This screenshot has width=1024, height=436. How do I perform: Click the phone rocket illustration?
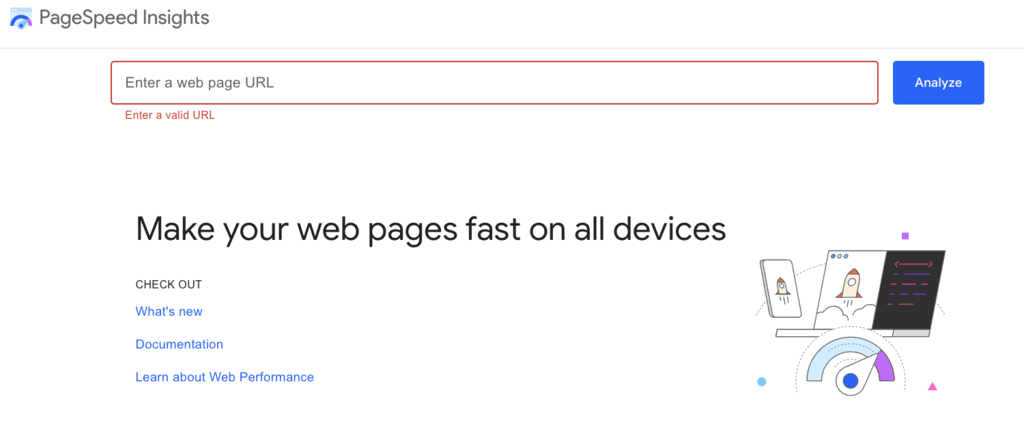[x=782, y=289]
